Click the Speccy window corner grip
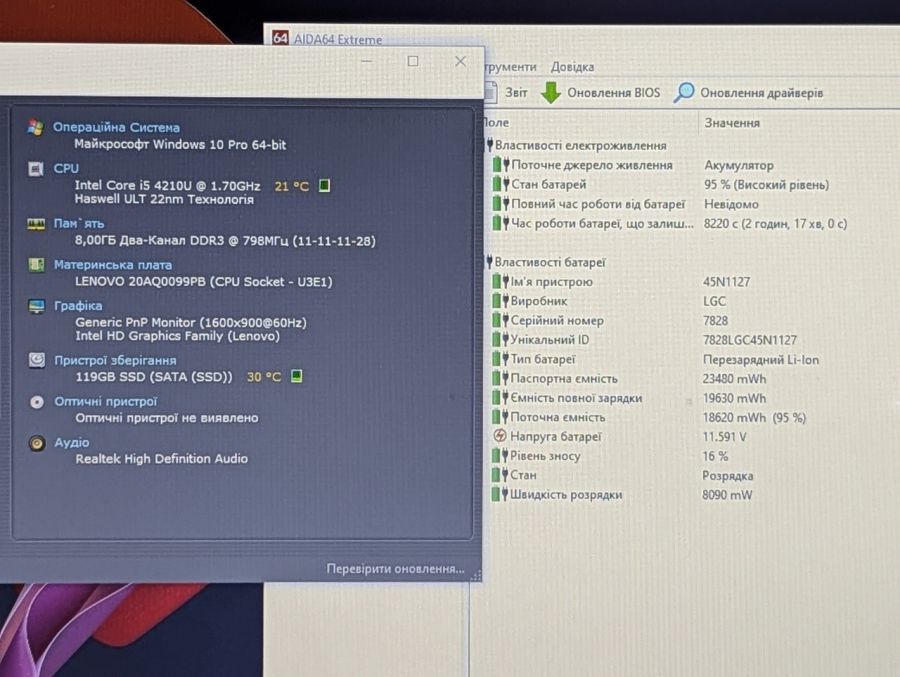This screenshot has width=900, height=677. point(476,576)
